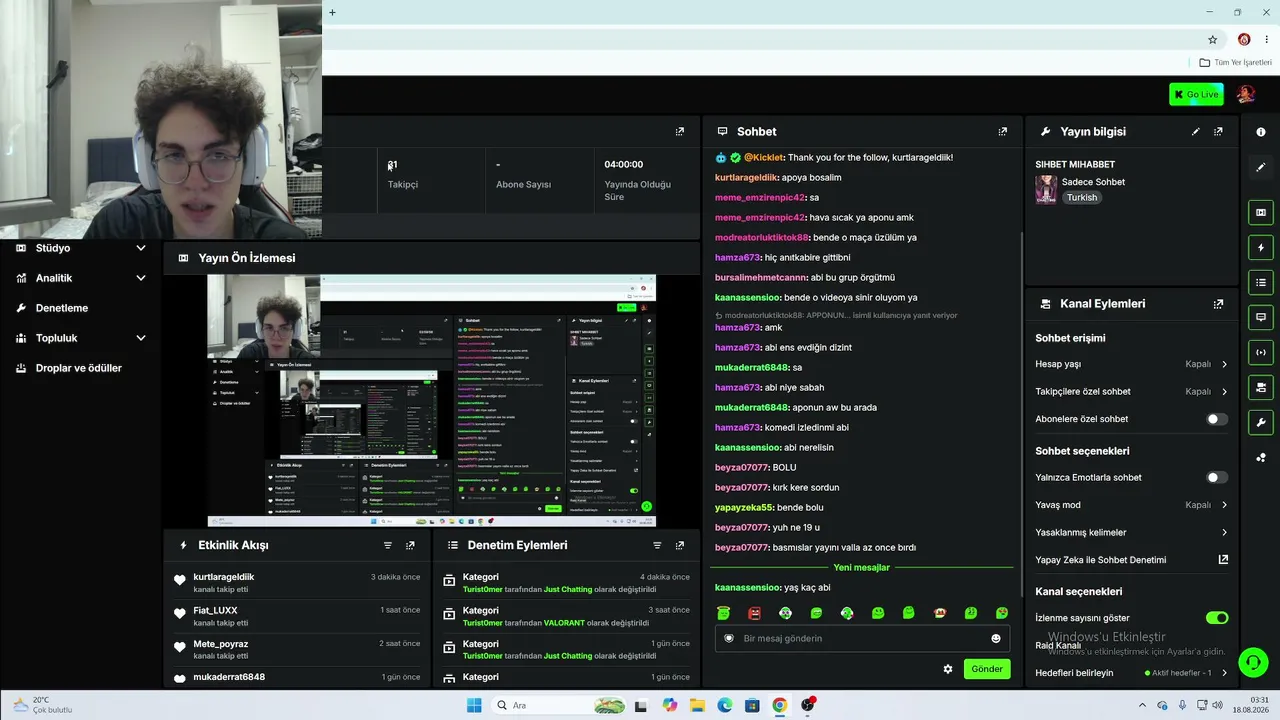Click the three-dots icon at sidebar bottom
Viewport: 1280px width, 720px height.
[1260, 457]
